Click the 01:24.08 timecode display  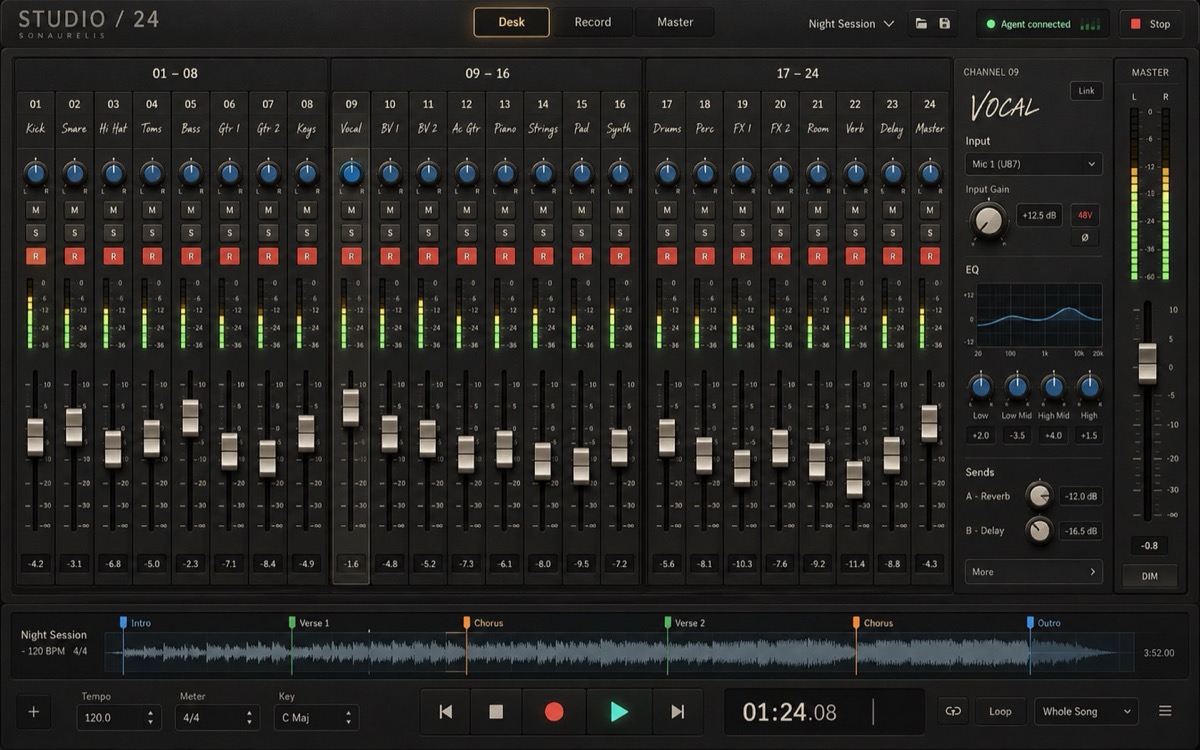[790, 712]
